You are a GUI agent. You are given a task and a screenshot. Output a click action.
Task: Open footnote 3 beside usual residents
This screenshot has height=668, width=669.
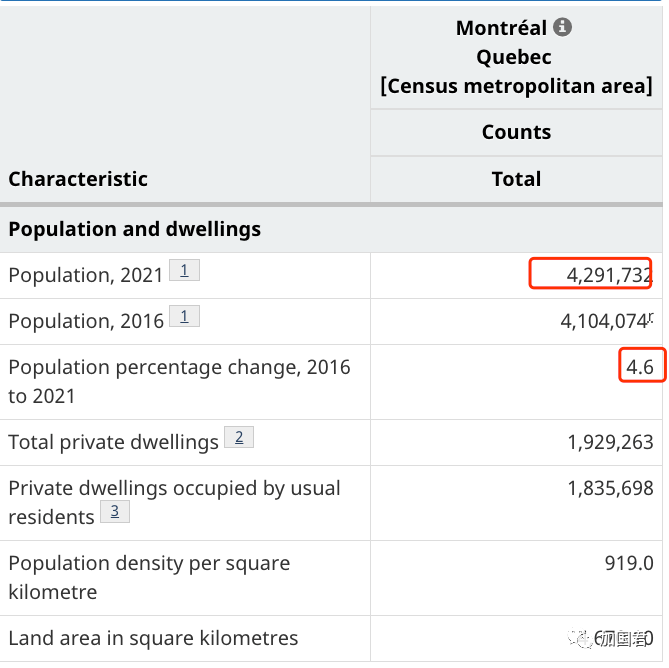(114, 512)
